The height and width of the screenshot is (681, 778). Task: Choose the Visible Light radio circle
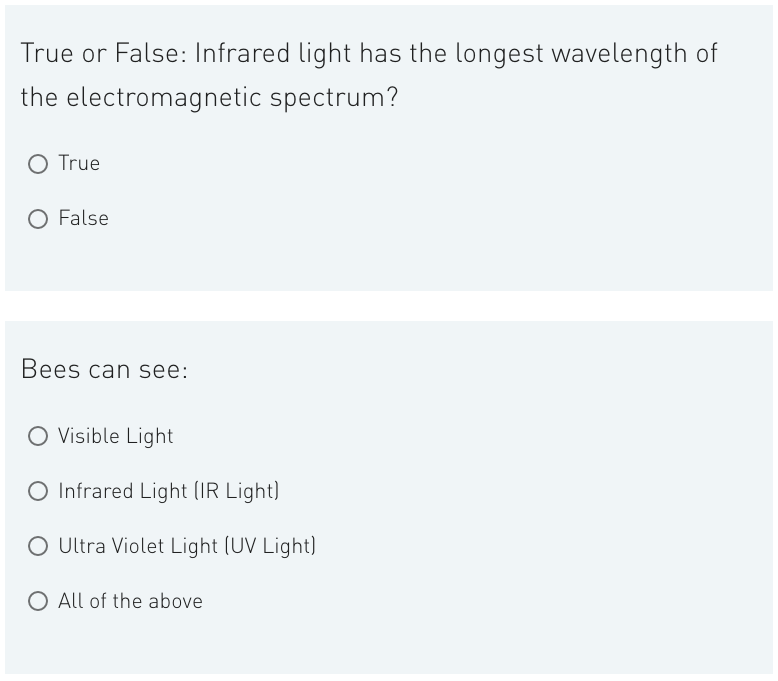38,436
